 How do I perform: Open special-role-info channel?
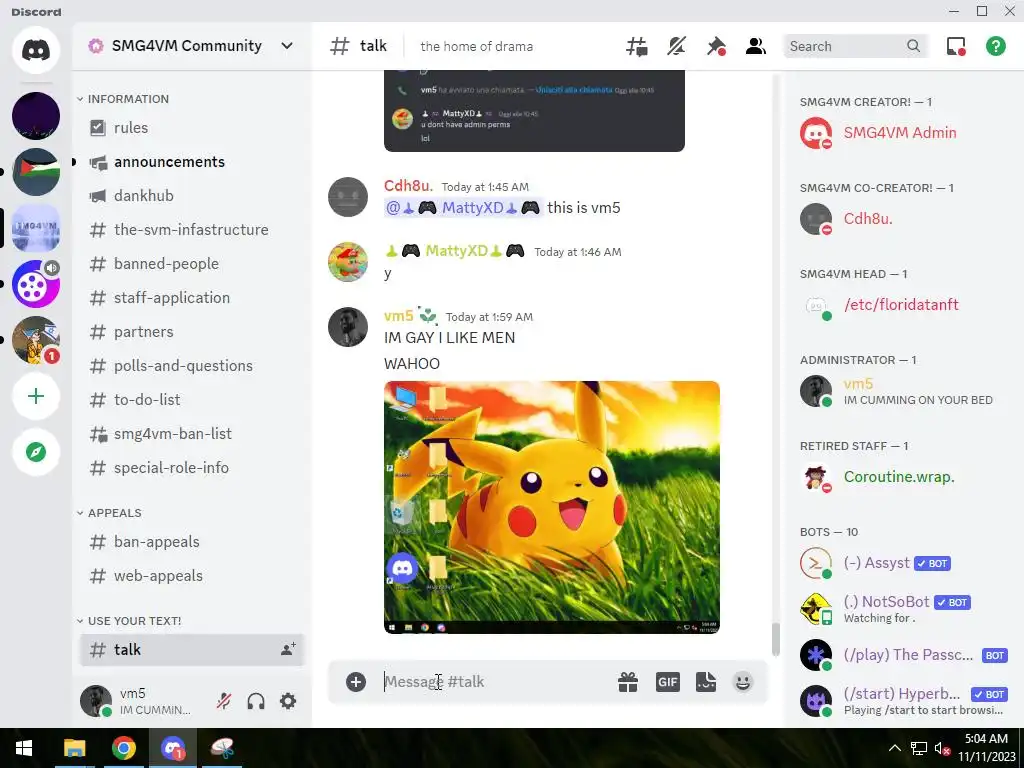[191, 468]
